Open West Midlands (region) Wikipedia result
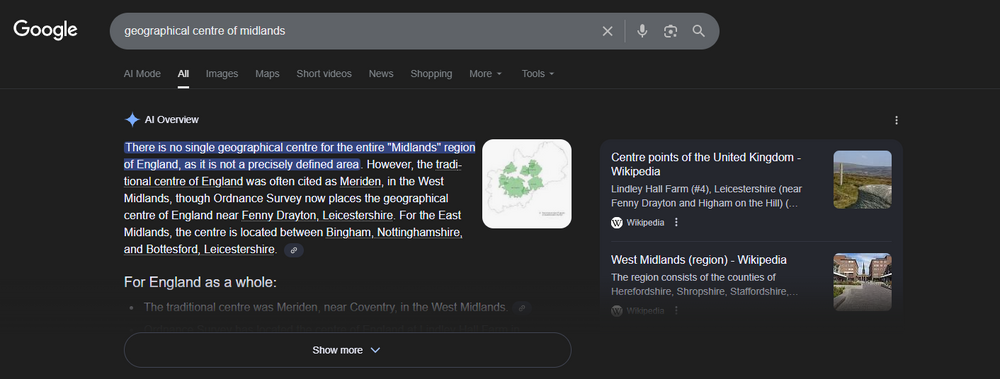This screenshot has height=379, width=1000. coord(699,260)
